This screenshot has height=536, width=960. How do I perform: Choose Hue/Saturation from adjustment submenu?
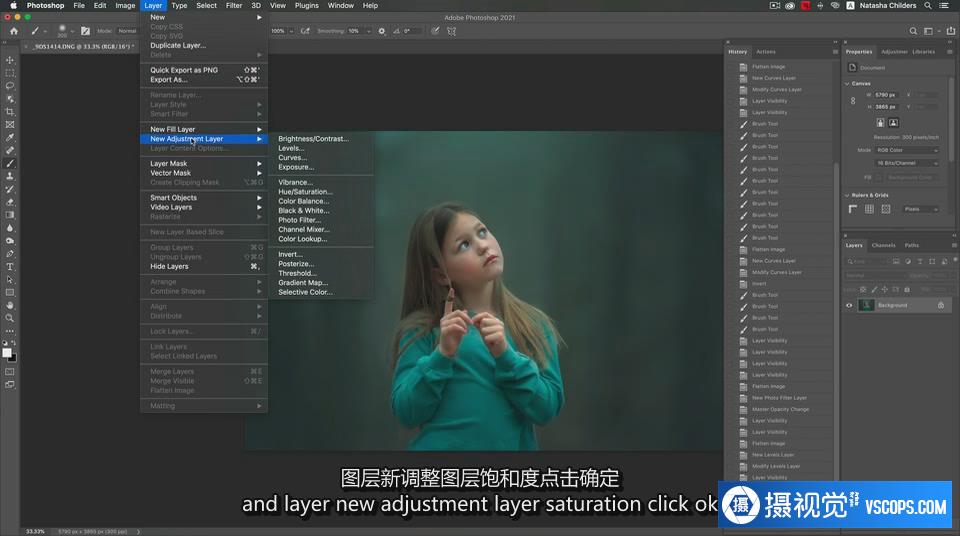[306, 192]
